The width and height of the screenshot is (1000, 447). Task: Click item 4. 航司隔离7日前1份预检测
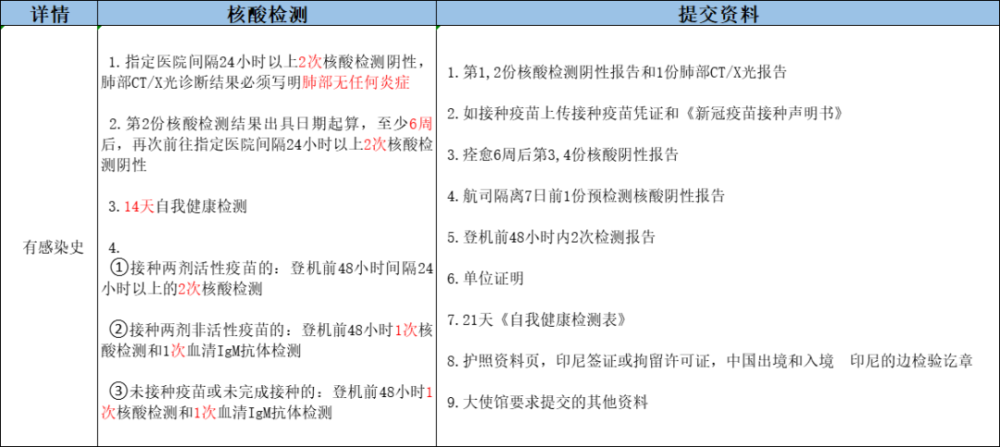(585, 196)
